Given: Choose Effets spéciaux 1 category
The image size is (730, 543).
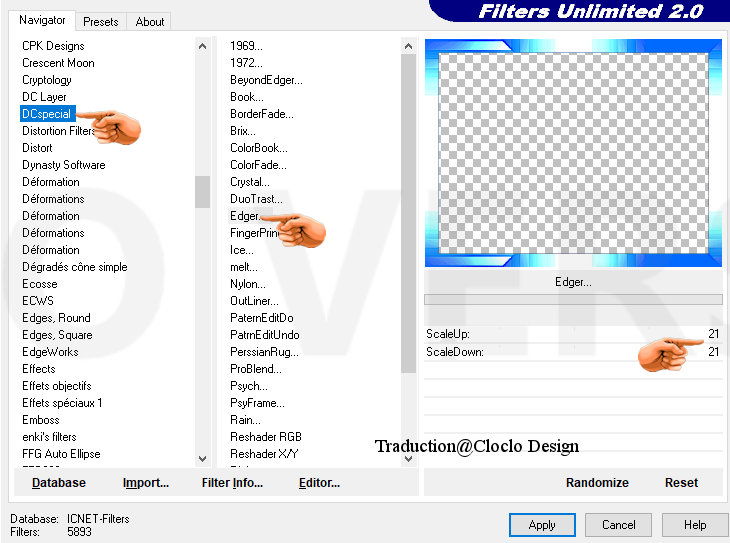Looking at the screenshot, I should pyautogui.click(x=62, y=403).
